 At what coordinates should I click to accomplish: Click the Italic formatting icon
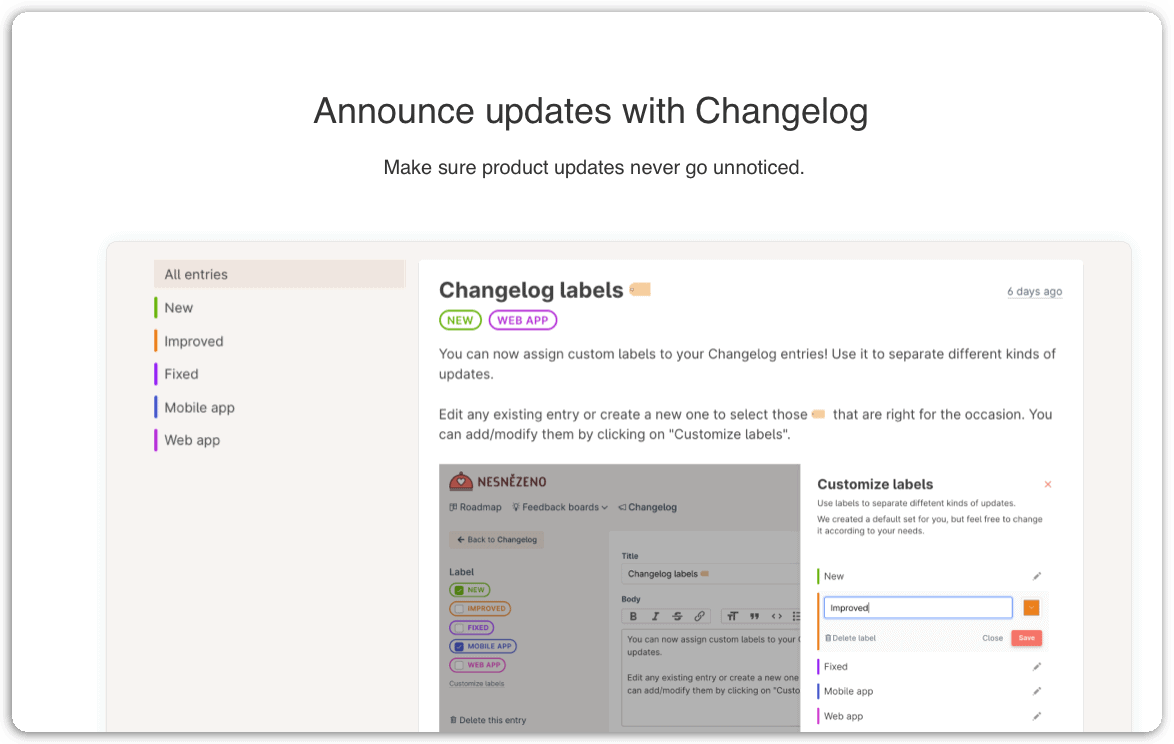click(655, 617)
